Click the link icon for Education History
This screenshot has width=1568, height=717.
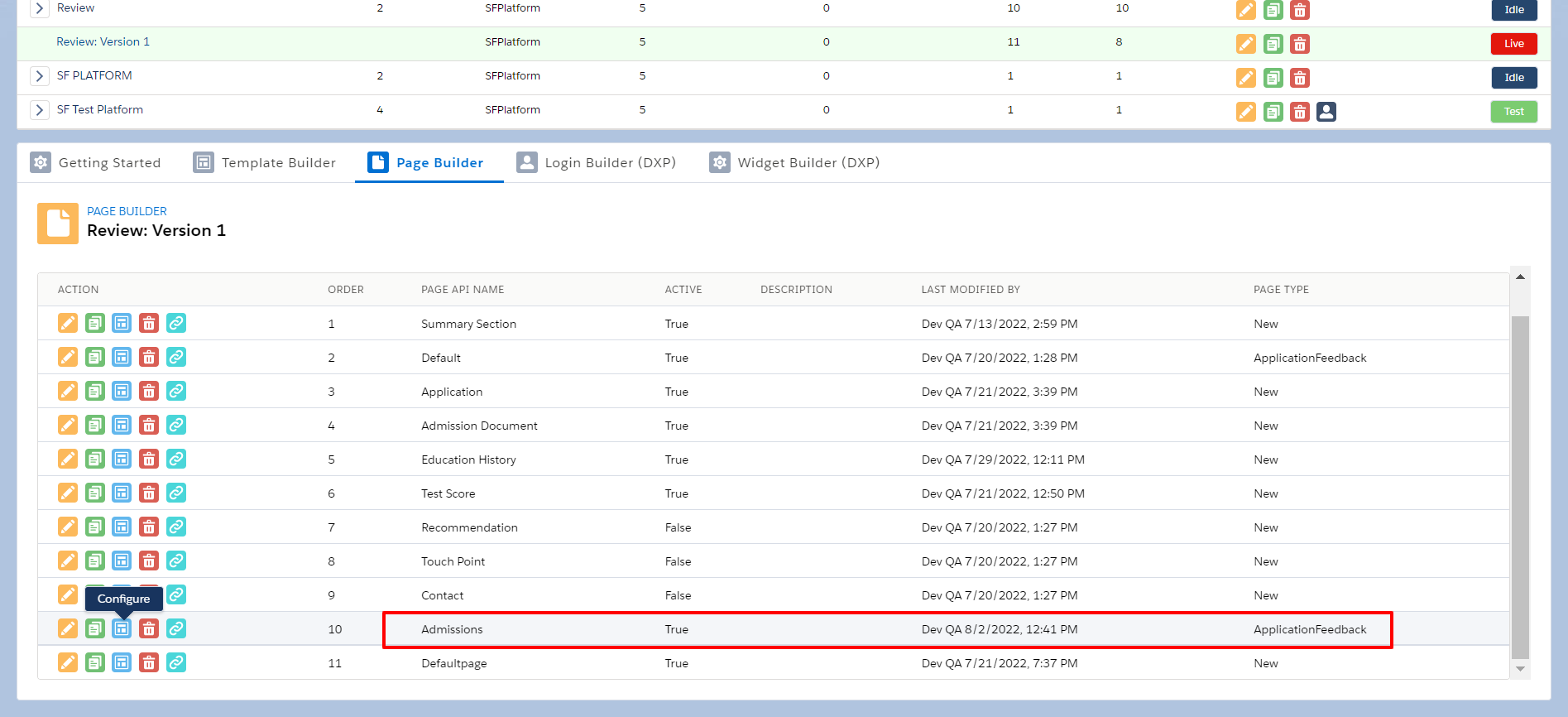(x=176, y=459)
